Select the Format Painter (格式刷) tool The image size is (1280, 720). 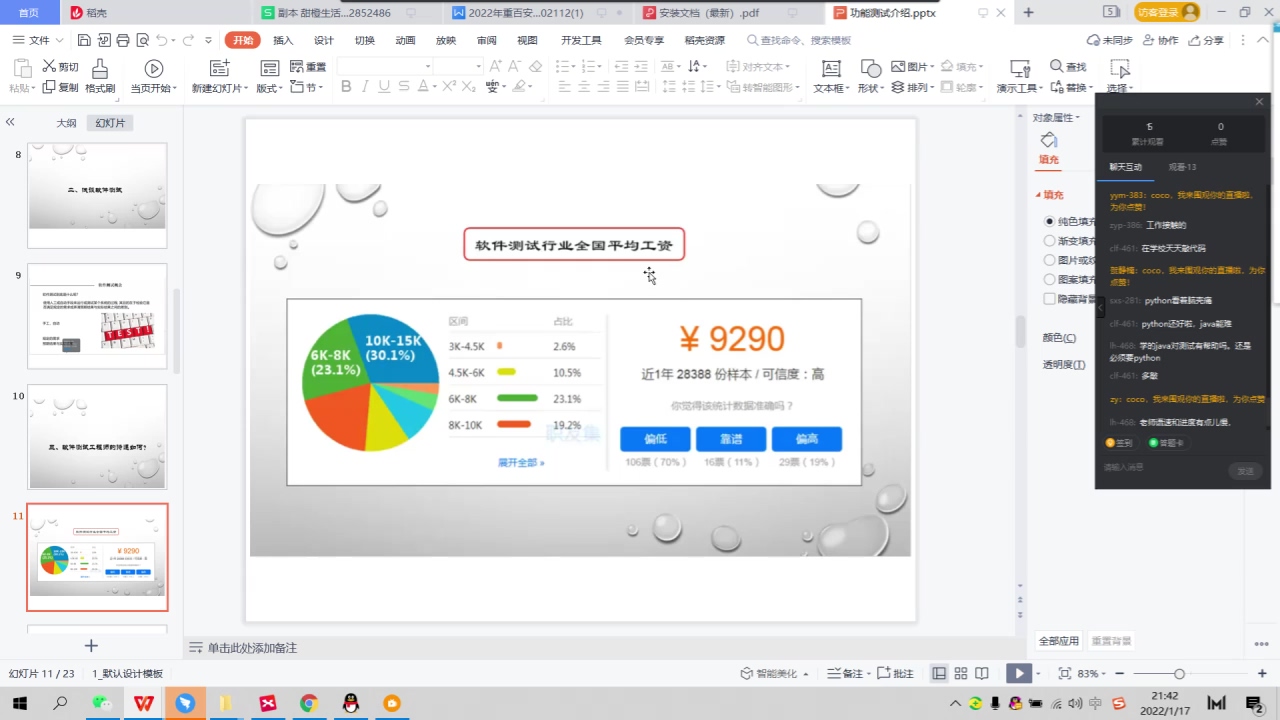[x=99, y=76]
